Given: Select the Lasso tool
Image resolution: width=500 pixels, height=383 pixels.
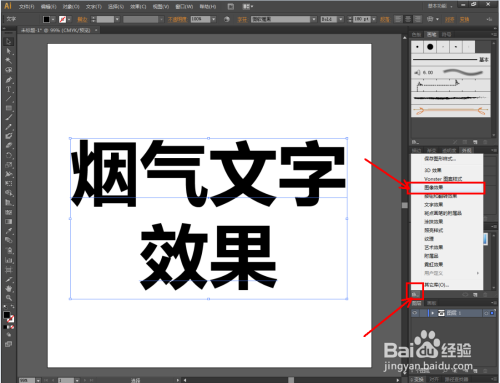Looking at the screenshot, I should pos(9,70).
